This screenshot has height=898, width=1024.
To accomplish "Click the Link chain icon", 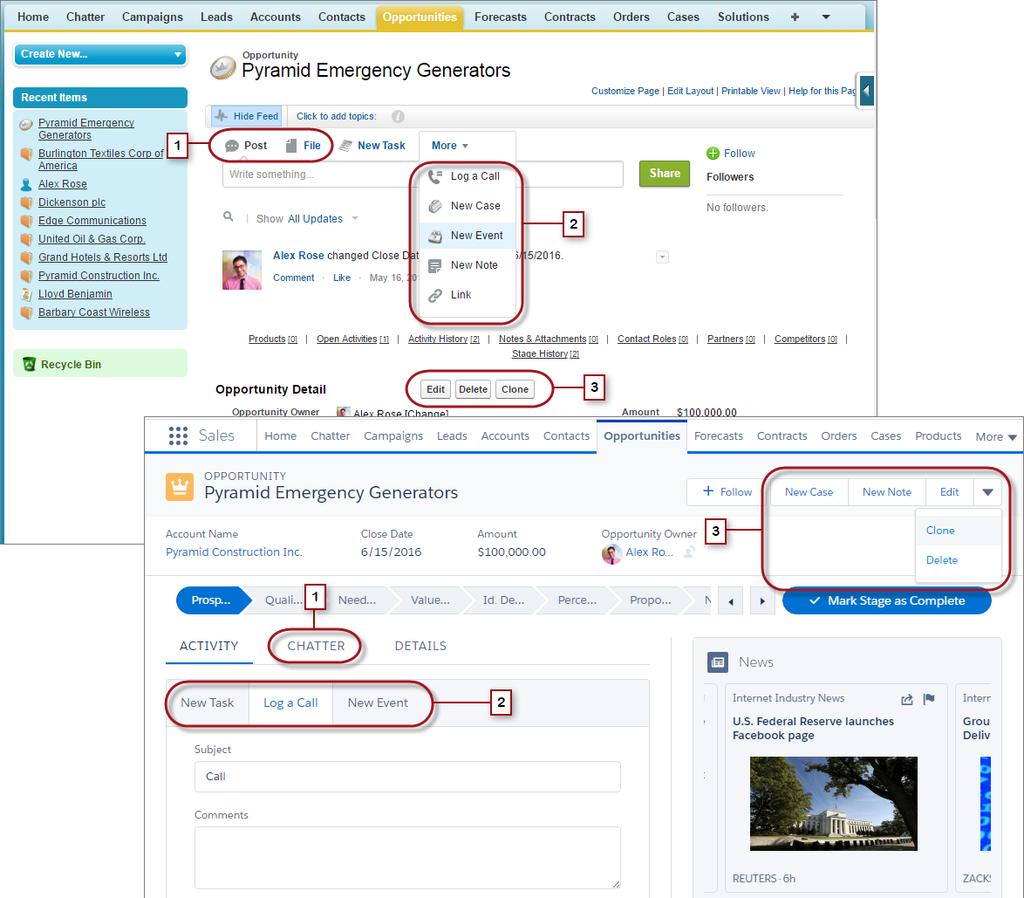I will point(435,295).
